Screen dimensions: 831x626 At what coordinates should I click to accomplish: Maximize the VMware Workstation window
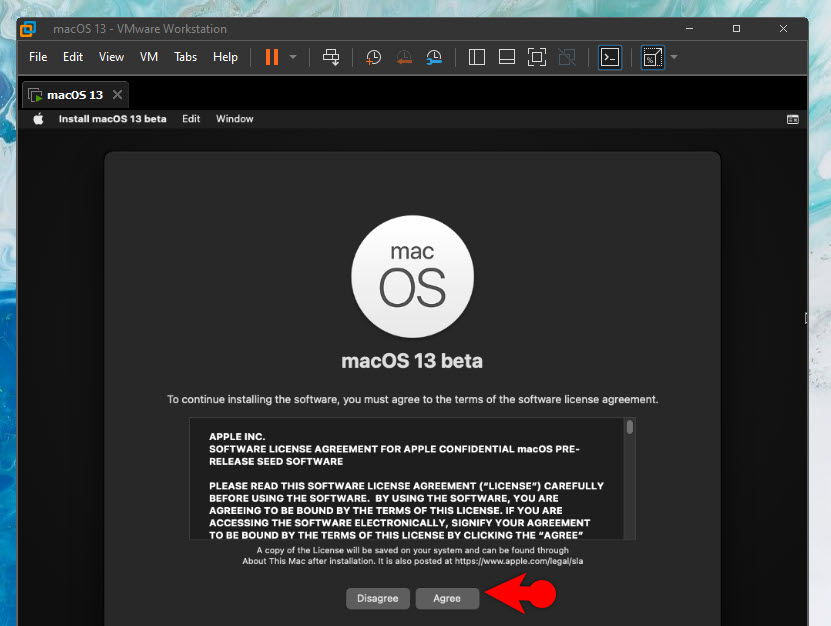pos(736,29)
